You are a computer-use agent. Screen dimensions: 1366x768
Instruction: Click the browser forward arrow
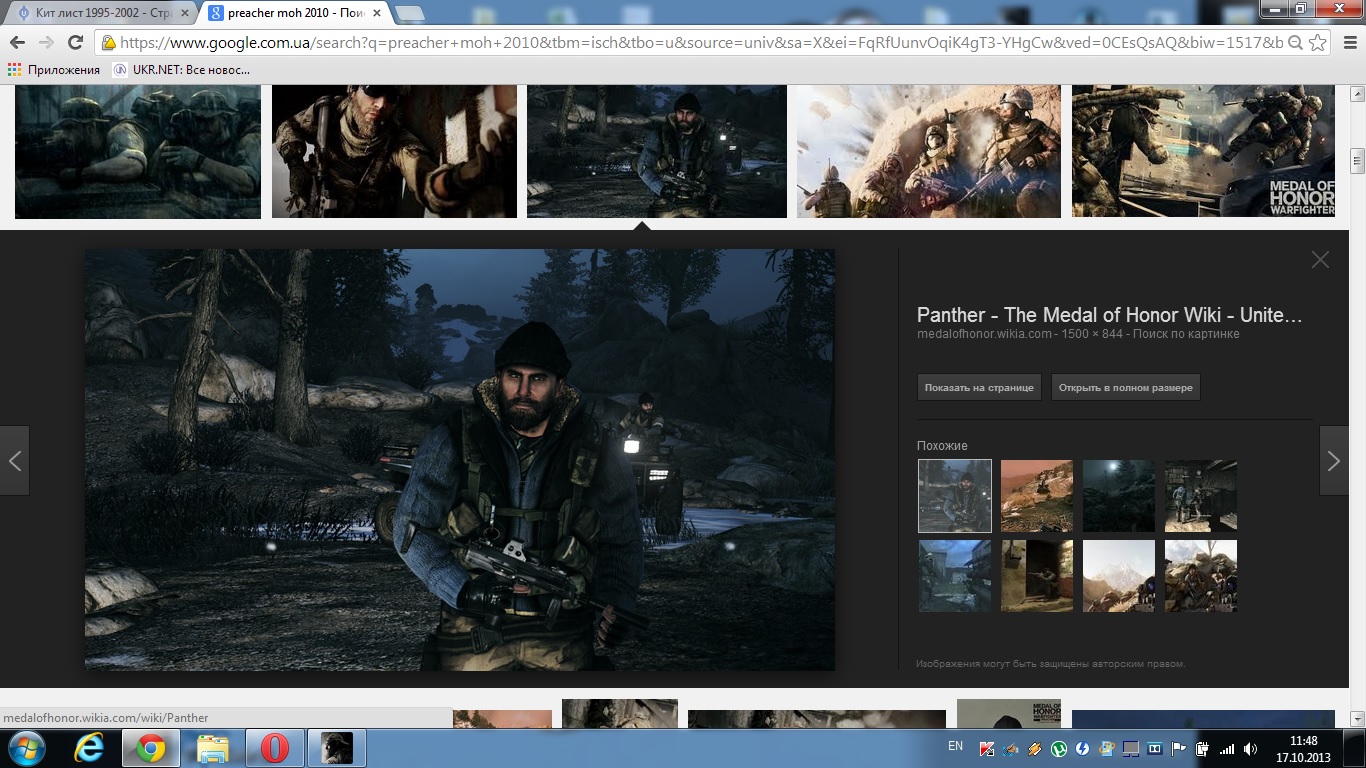click(46, 42)
